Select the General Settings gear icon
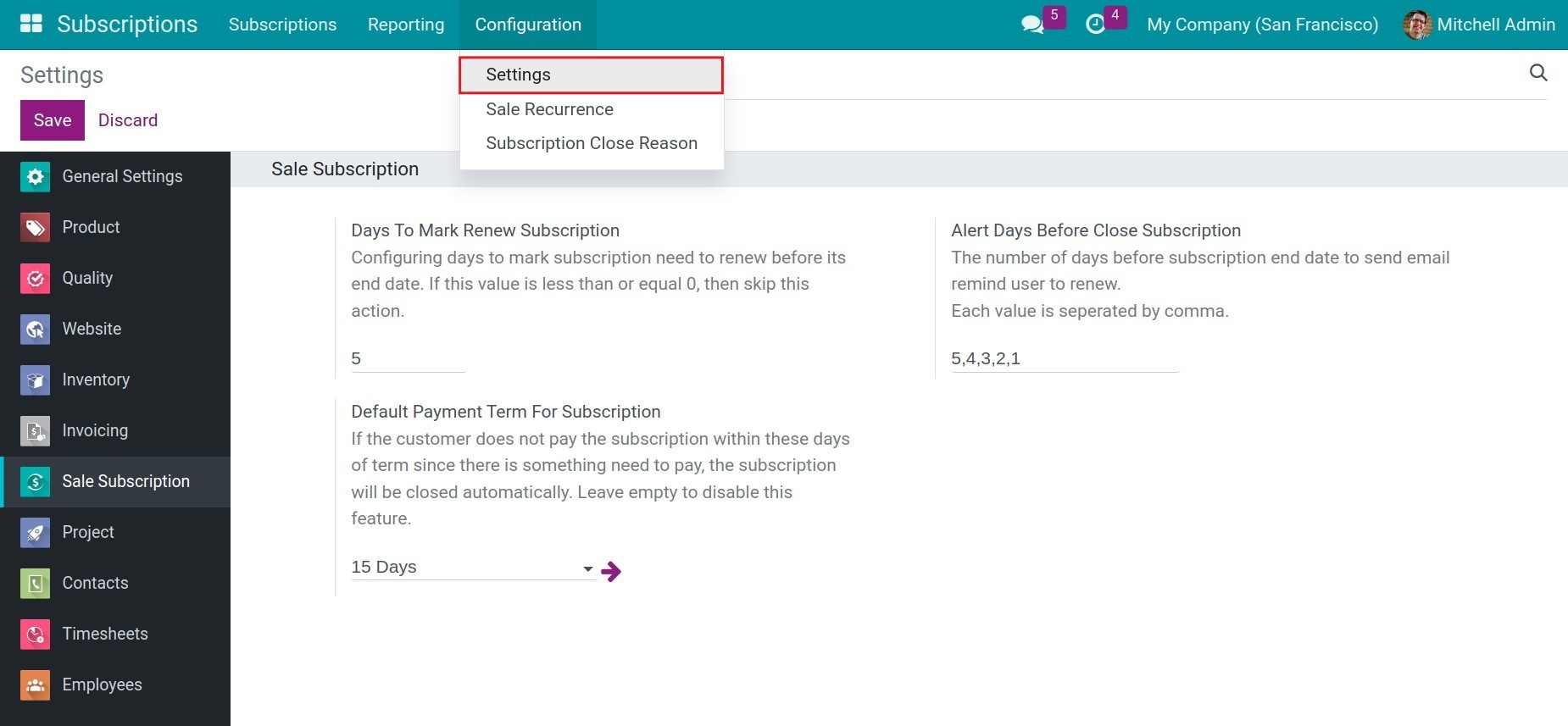Image resolution: width=1568 pixels, height=726 pixels. (35, 177)
